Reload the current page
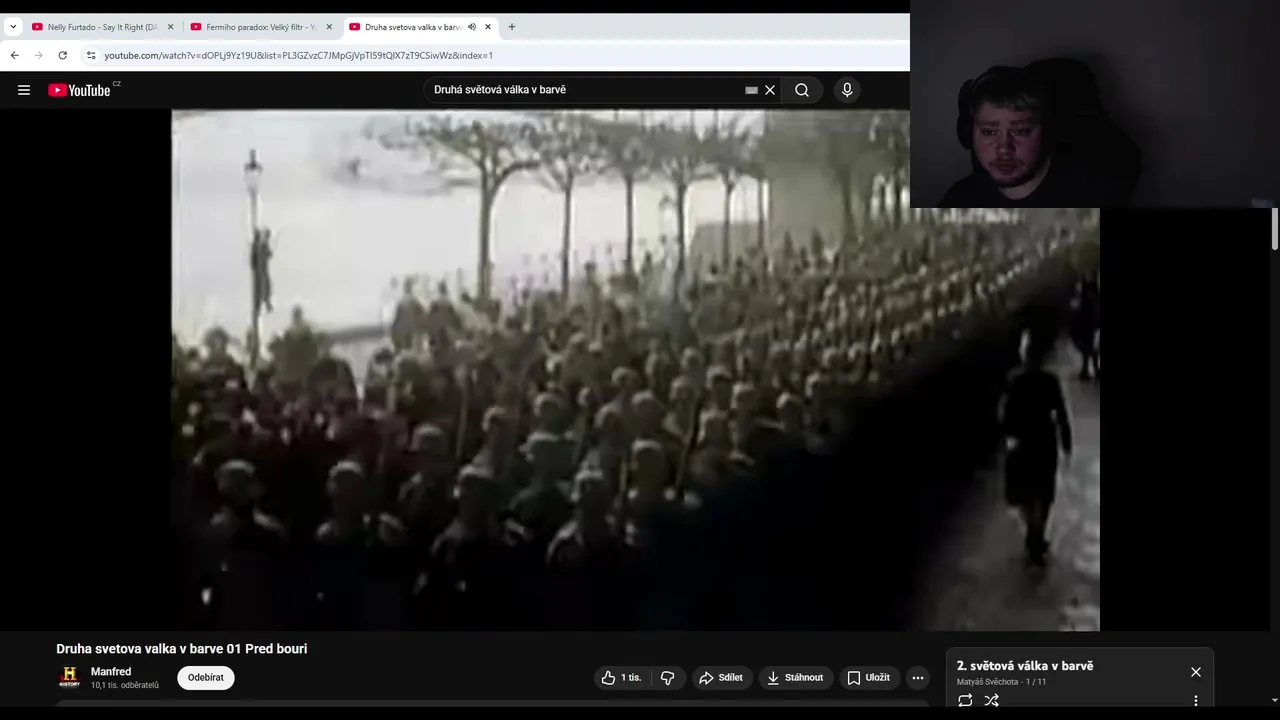The image size is (1280, 720). 62,56
